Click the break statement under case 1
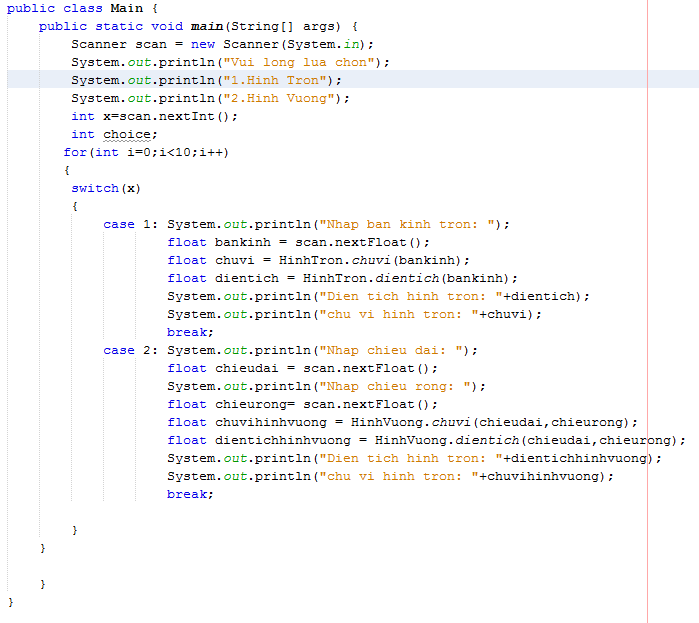The height and width of the screenshot is (623, 699). (x=188, y=332)
